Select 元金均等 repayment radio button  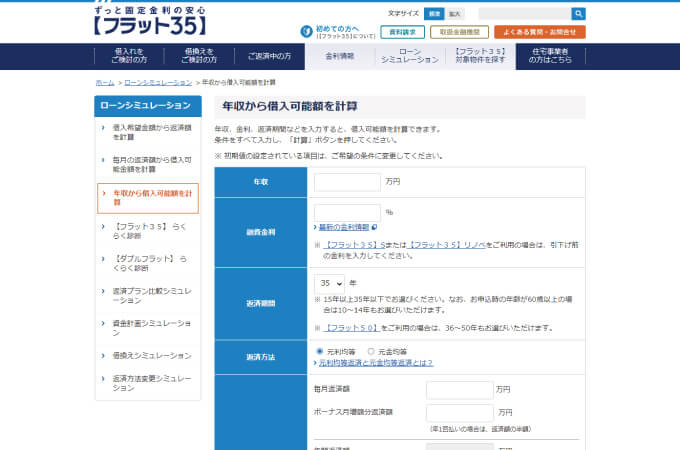371,351
